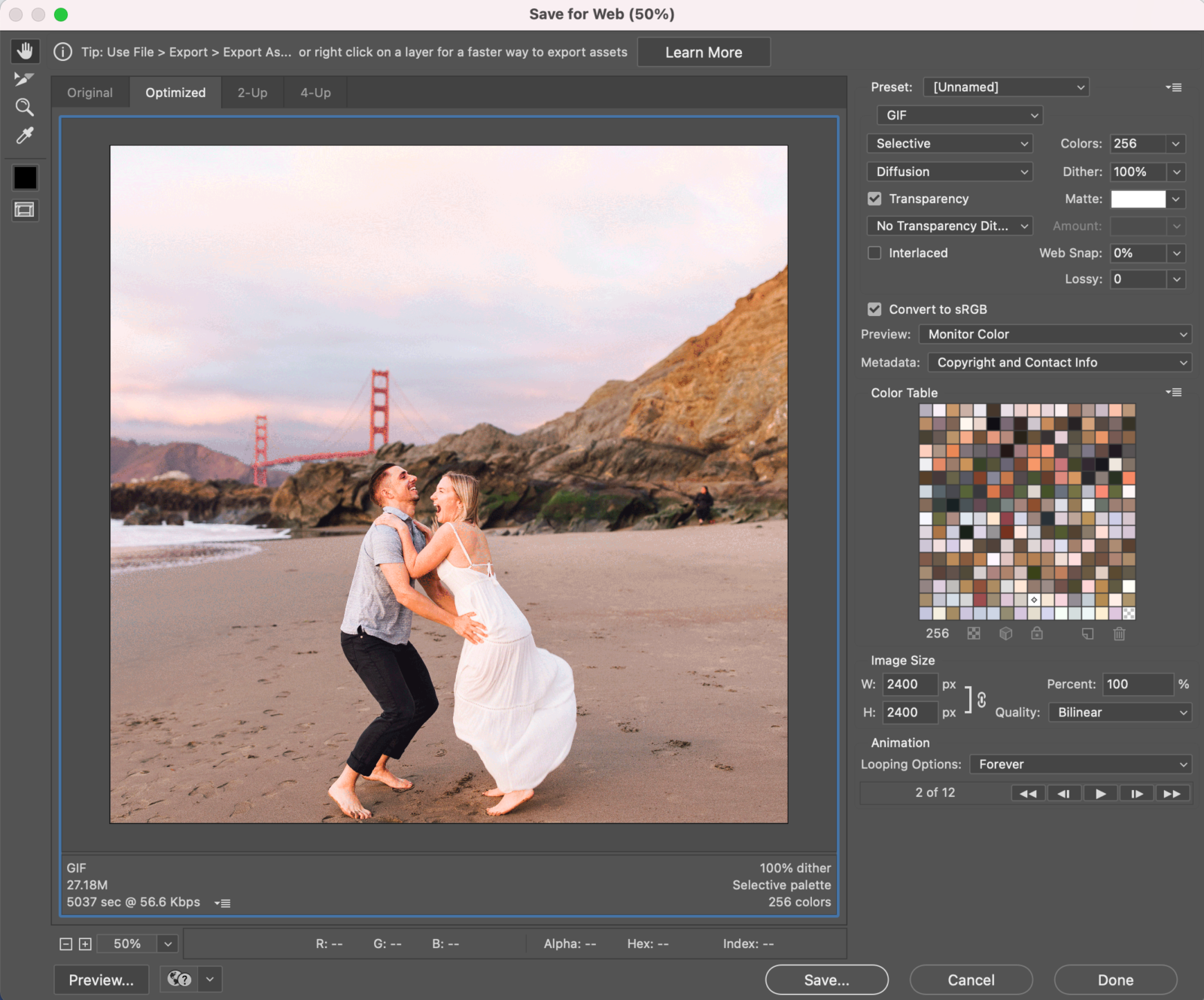Select the Hand tool
This screenshot has width=1204, height=1000.
pos(24,50)
